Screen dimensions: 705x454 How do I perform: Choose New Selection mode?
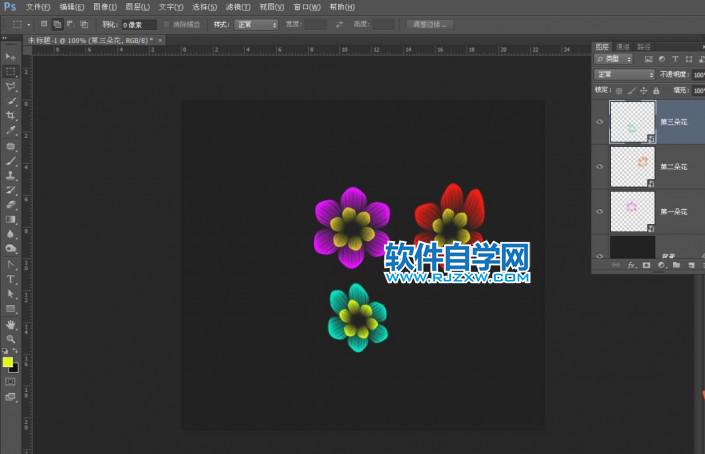[44, 24]
